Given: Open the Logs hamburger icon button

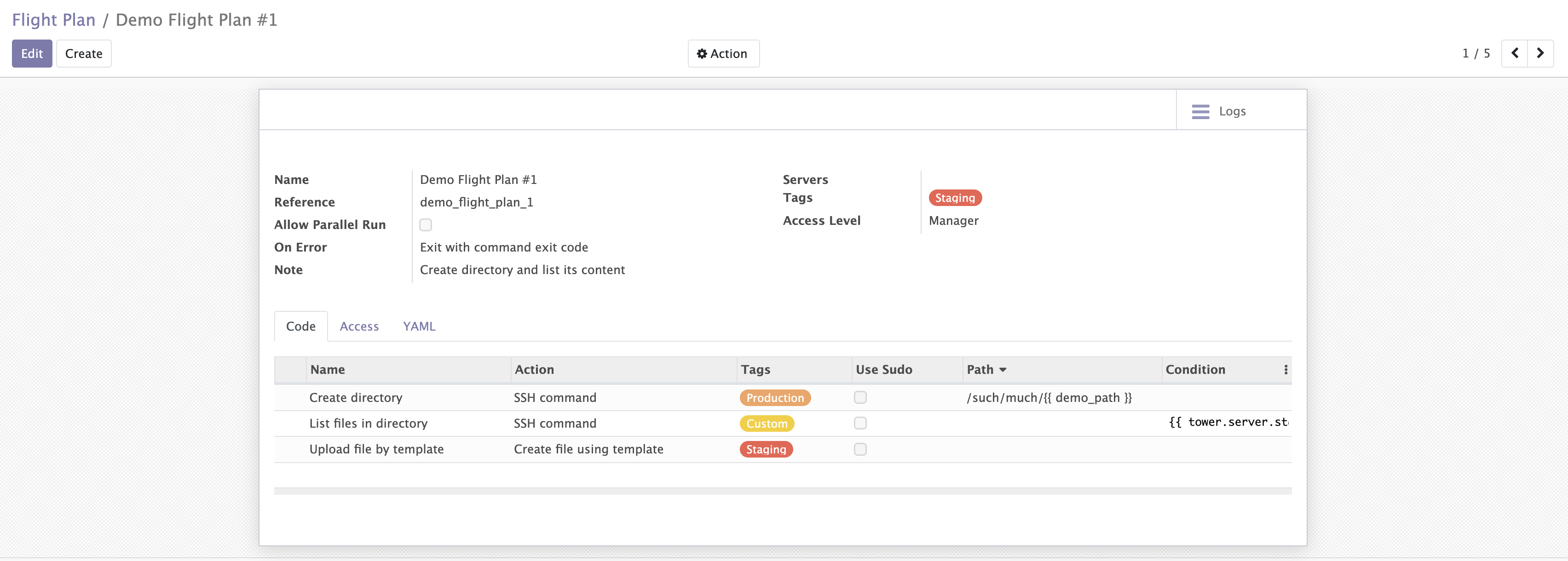Looking at the screenshot, I should coord(1200,111).
